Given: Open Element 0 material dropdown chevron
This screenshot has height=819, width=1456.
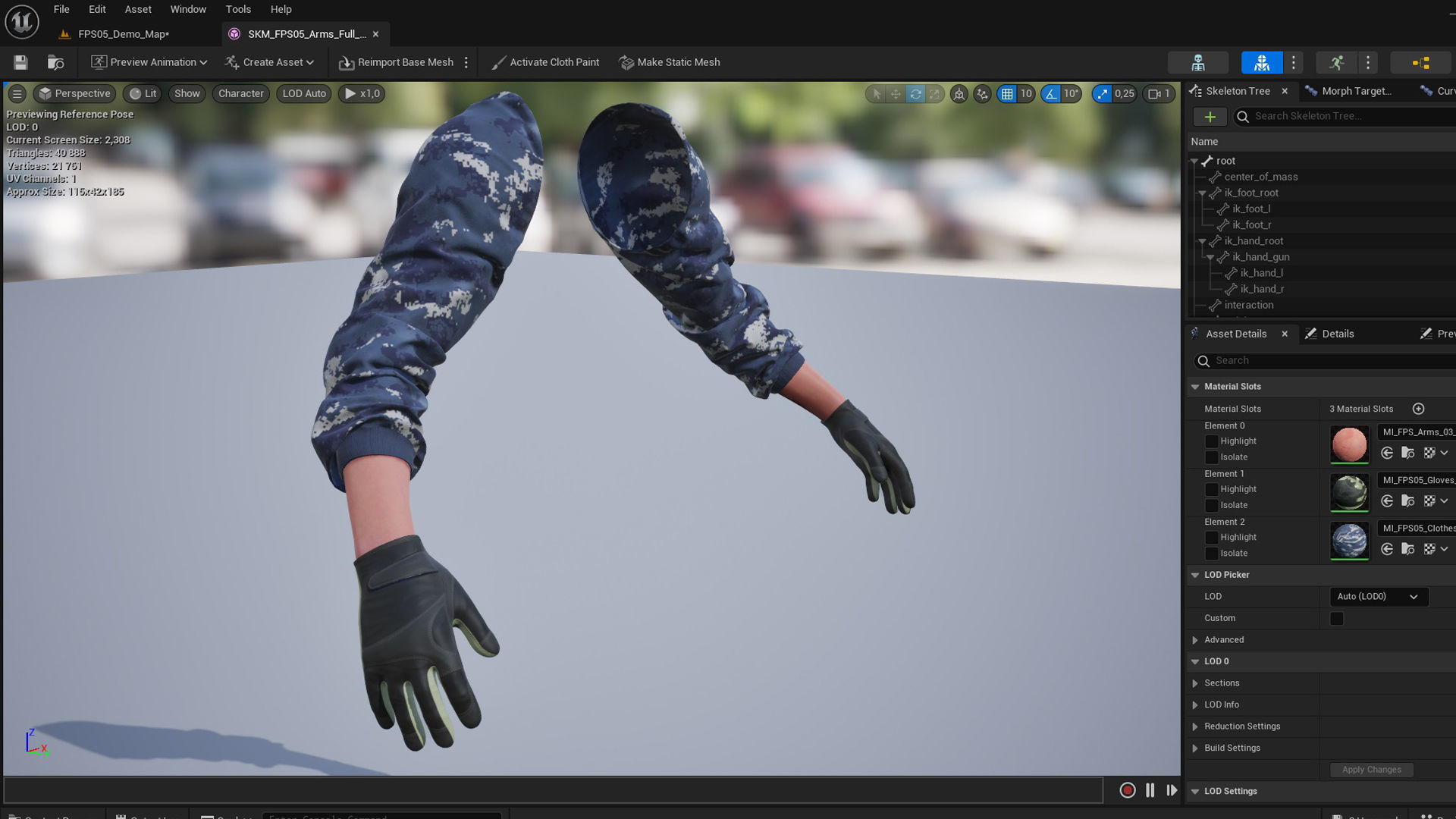Looking at the screenshot, I should point(1444,453).
